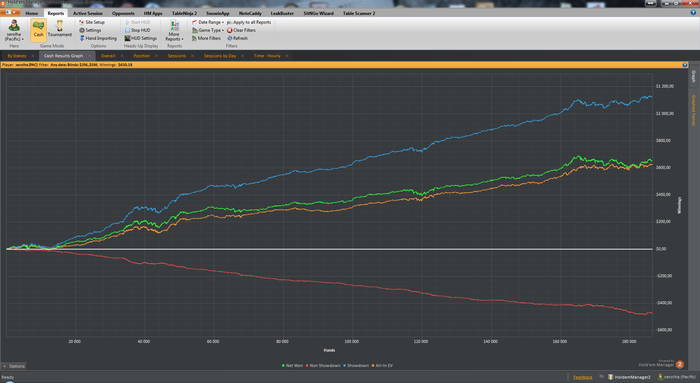The width and height of the screenshot is (700, 383).
Task: Click the help icon in the orange filter bar
Action: pos(685,65)
